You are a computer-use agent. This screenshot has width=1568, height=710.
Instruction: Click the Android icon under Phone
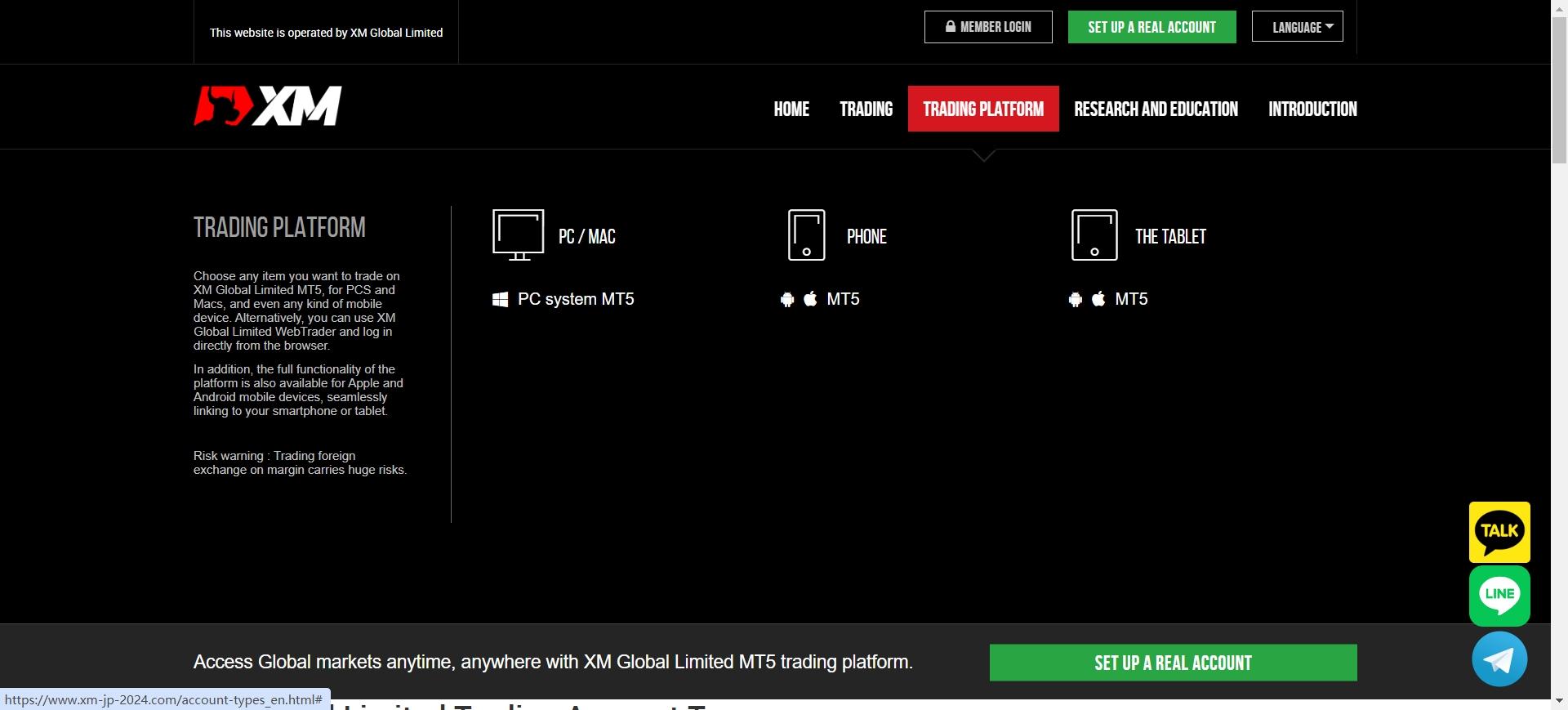787,300
